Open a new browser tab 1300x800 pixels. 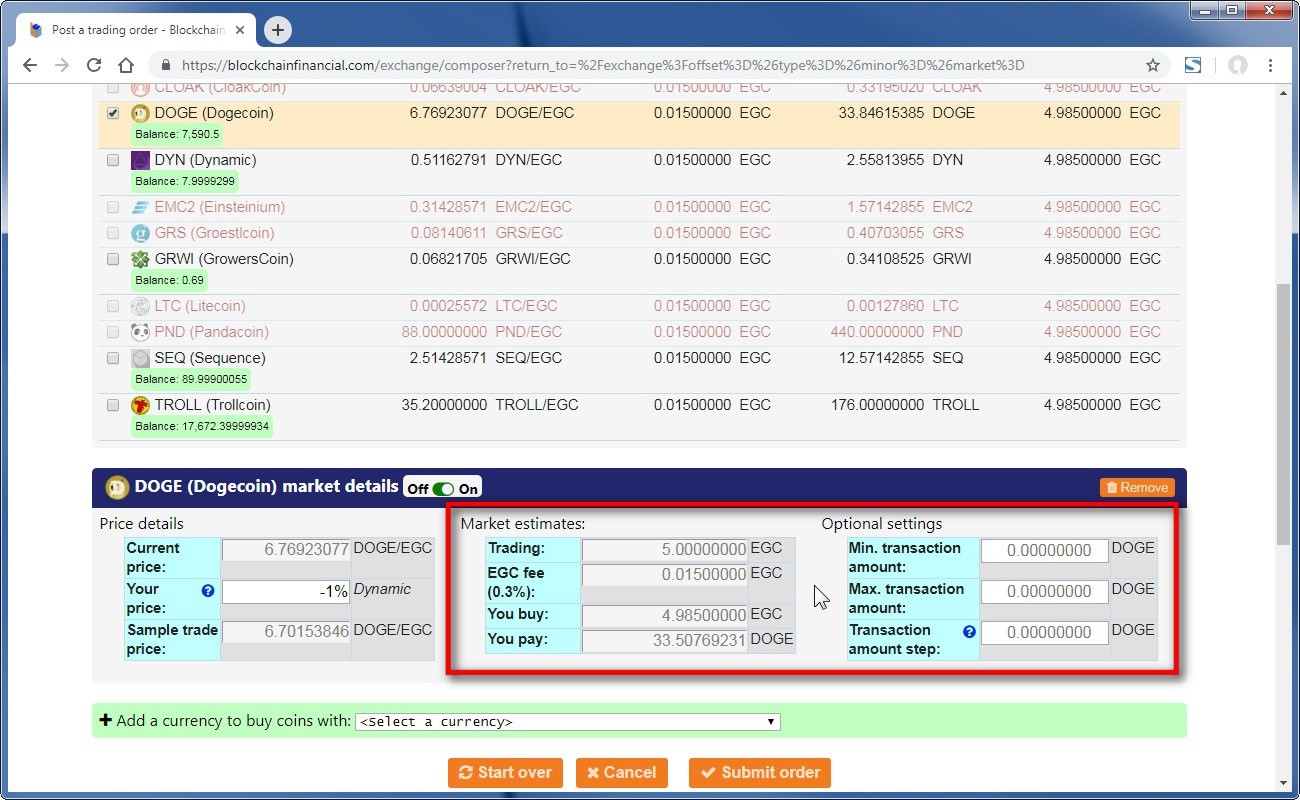point(278,30)
